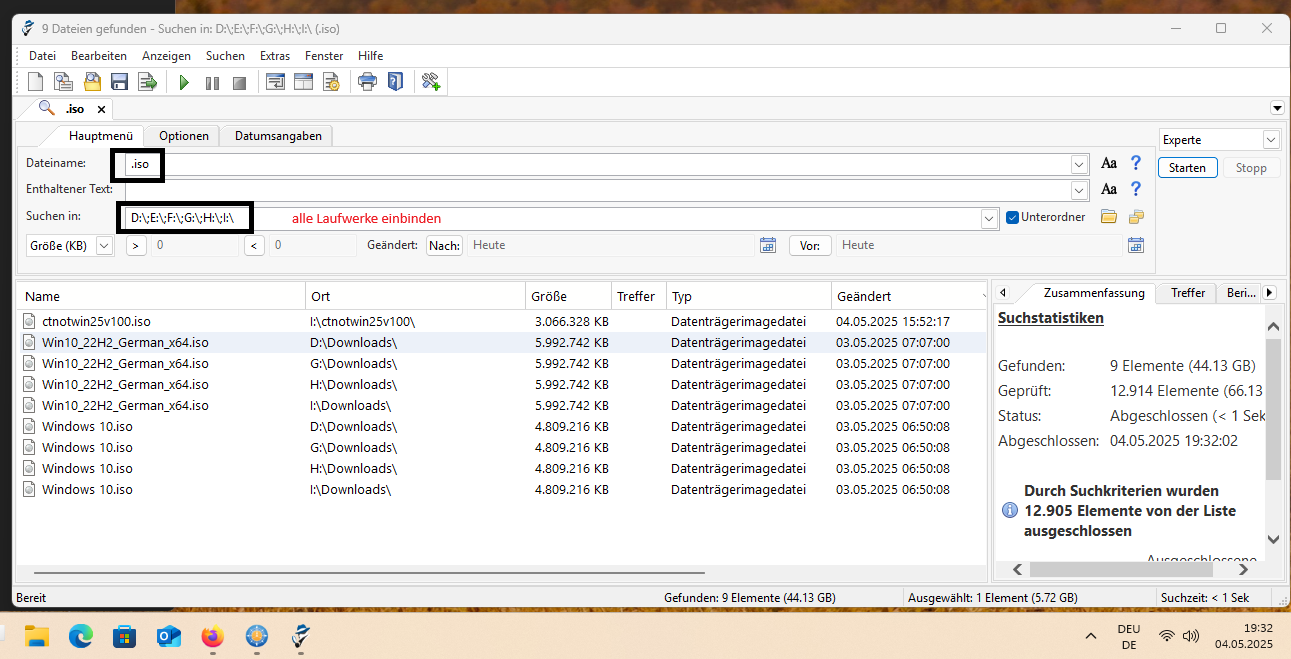Click the single folder browse icon

coord(1108,217)
